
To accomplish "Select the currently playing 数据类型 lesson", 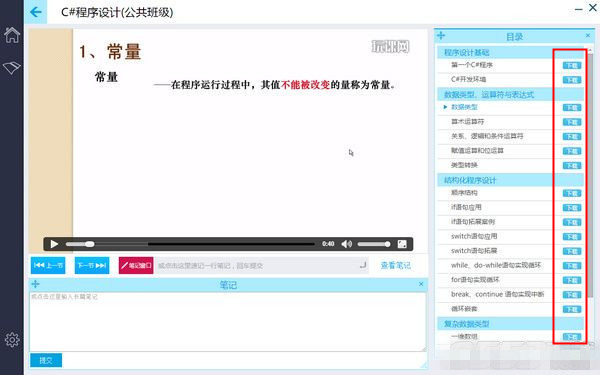I will (464, 107).
